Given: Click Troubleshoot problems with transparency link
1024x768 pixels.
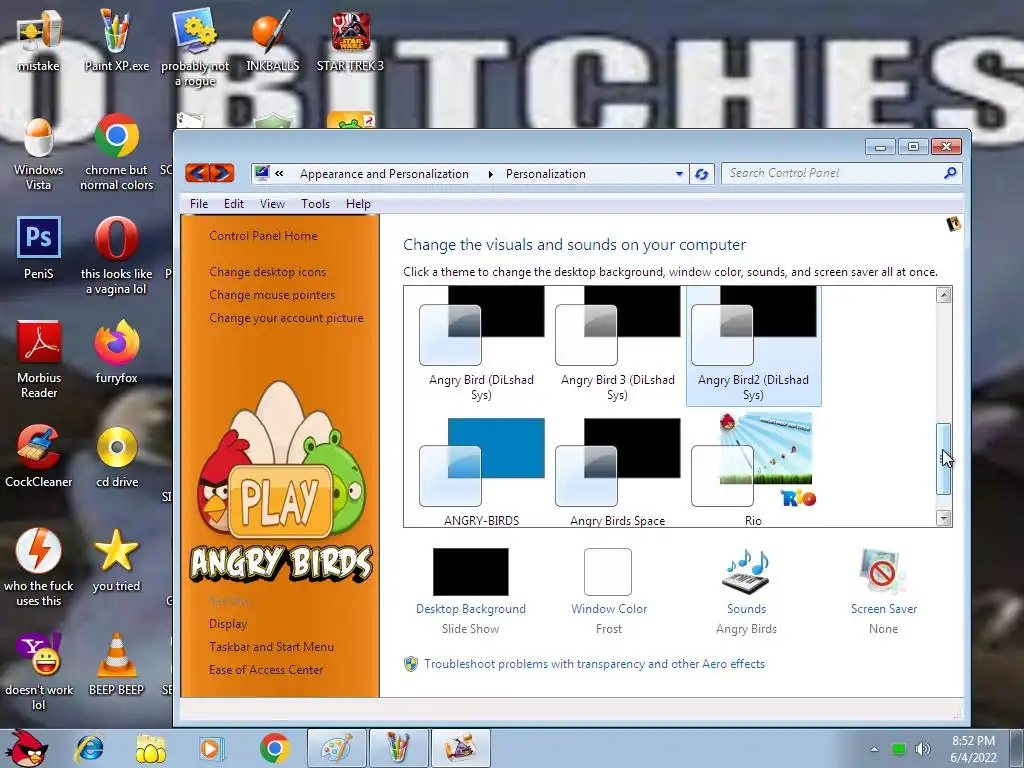Looking at the screenshot, I should coord(594,664).
